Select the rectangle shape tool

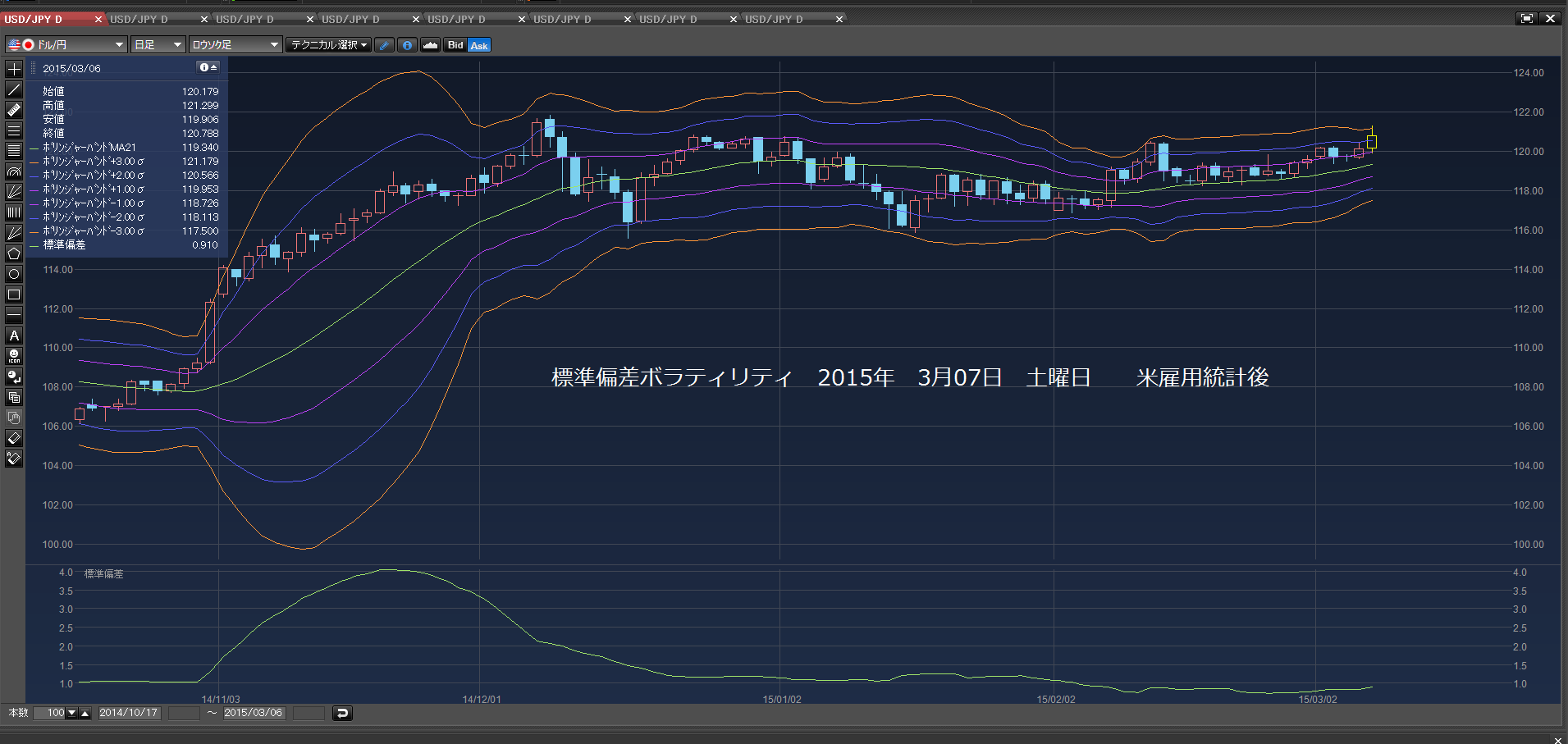14,294
